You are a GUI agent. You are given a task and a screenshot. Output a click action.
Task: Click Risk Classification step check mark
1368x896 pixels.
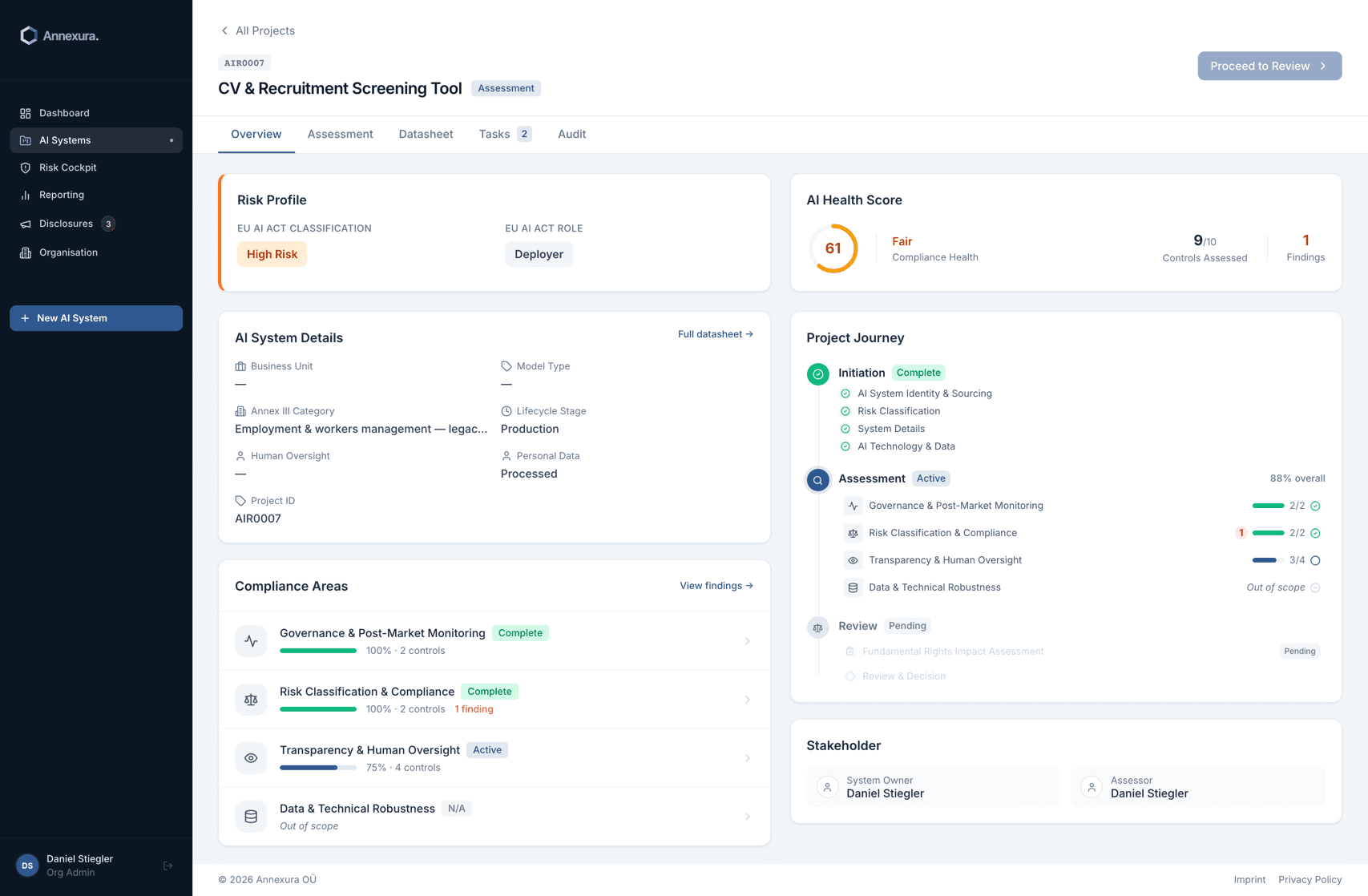845,411
